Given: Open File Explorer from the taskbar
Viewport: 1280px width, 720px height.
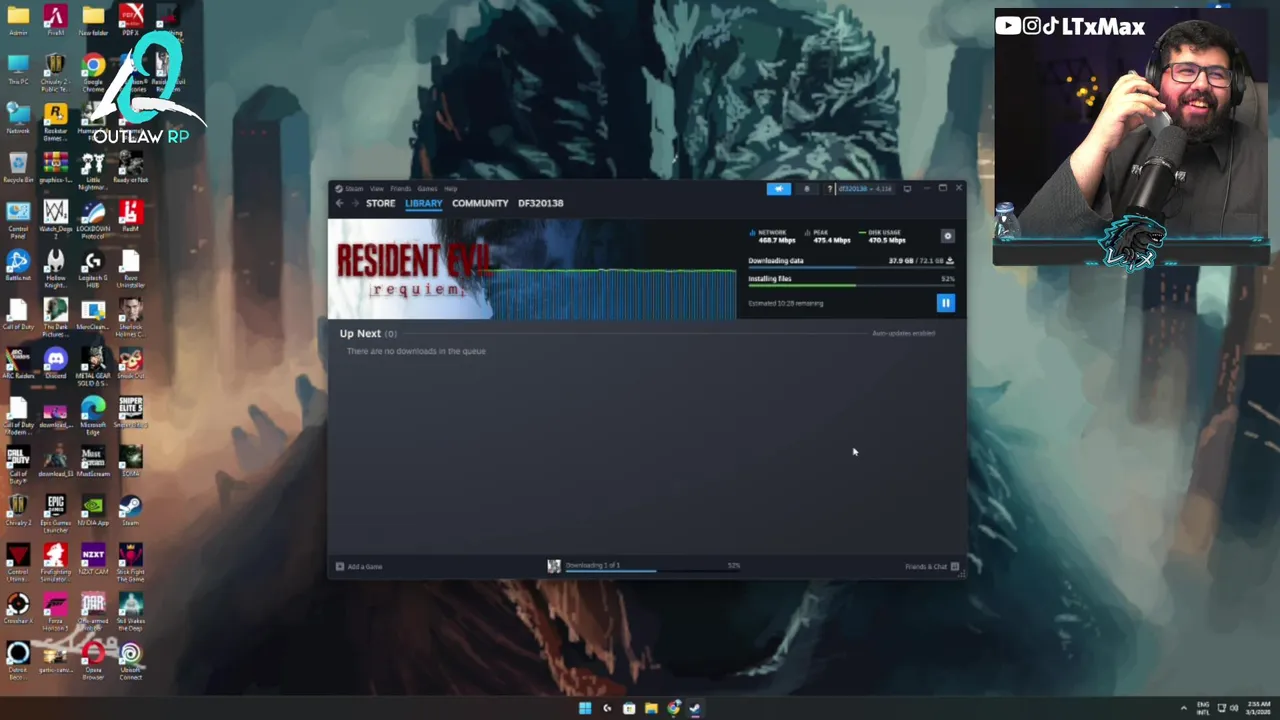Looking at the screenshot, I should click(x=651, y=708).
